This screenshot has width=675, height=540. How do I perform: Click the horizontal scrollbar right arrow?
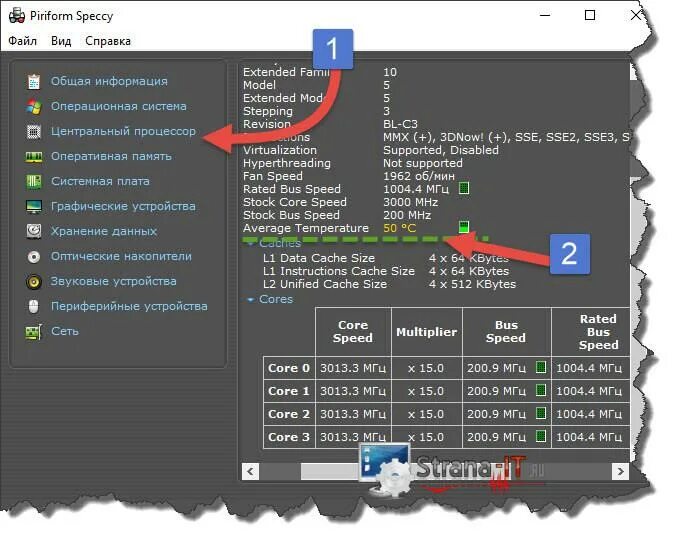click(620, 472)
